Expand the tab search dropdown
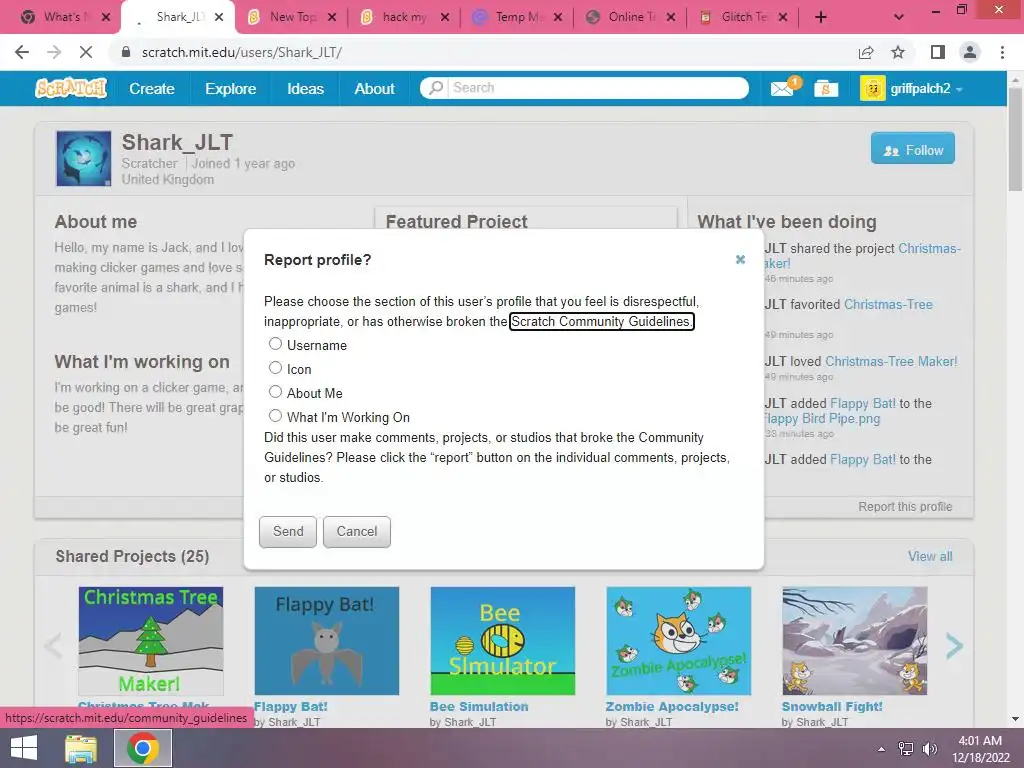This screenshot has height=768, width=1024. pyautogui.click(x=899, y=17)
